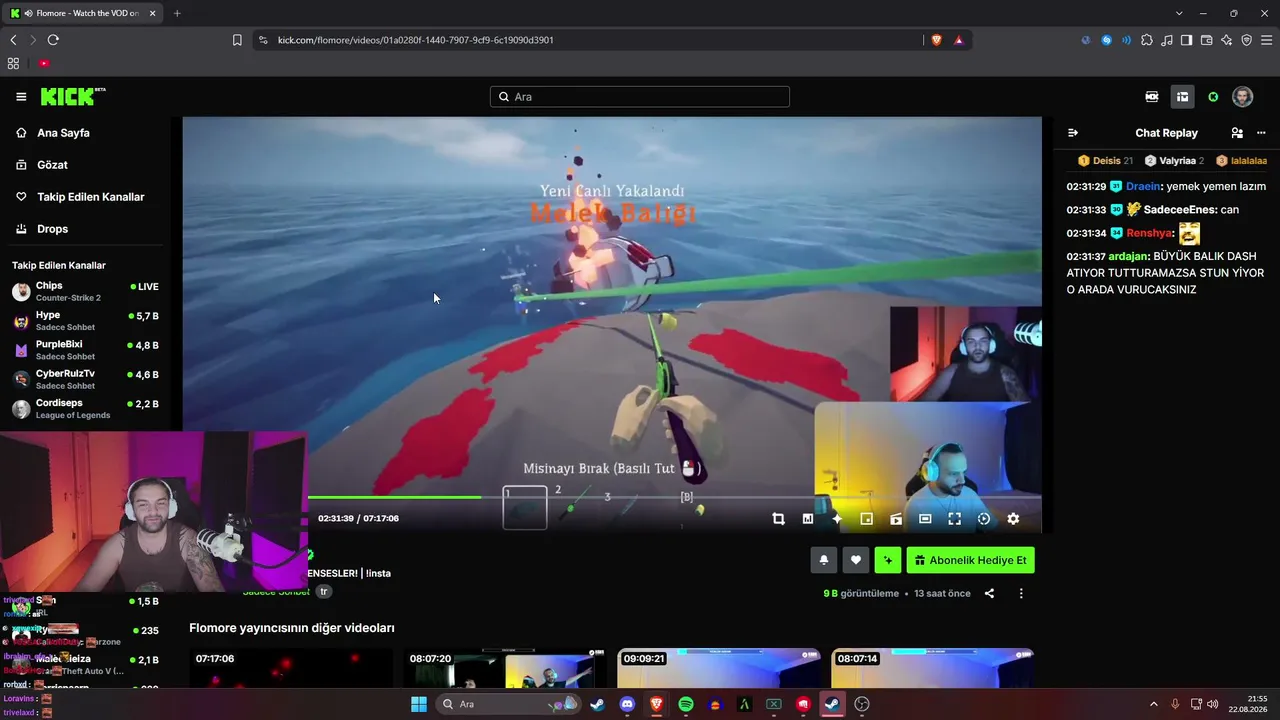Open the 07:17:06 video thumbnail

pos(291,668)
